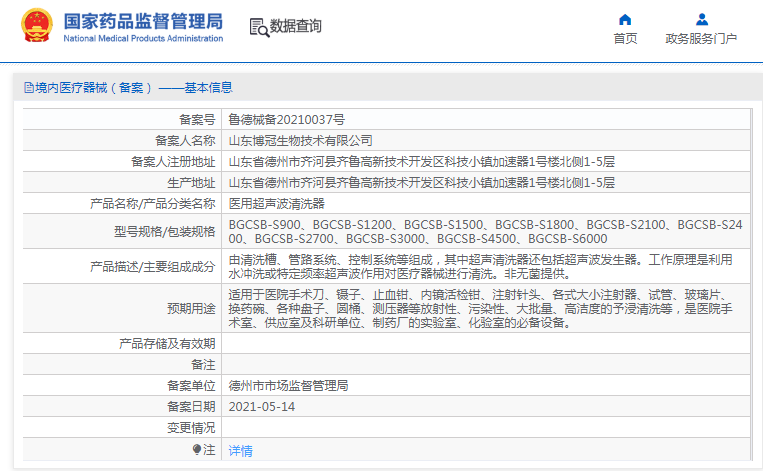Go to 首页 home page link
The image size is (763, 471).
coord(625,38)
